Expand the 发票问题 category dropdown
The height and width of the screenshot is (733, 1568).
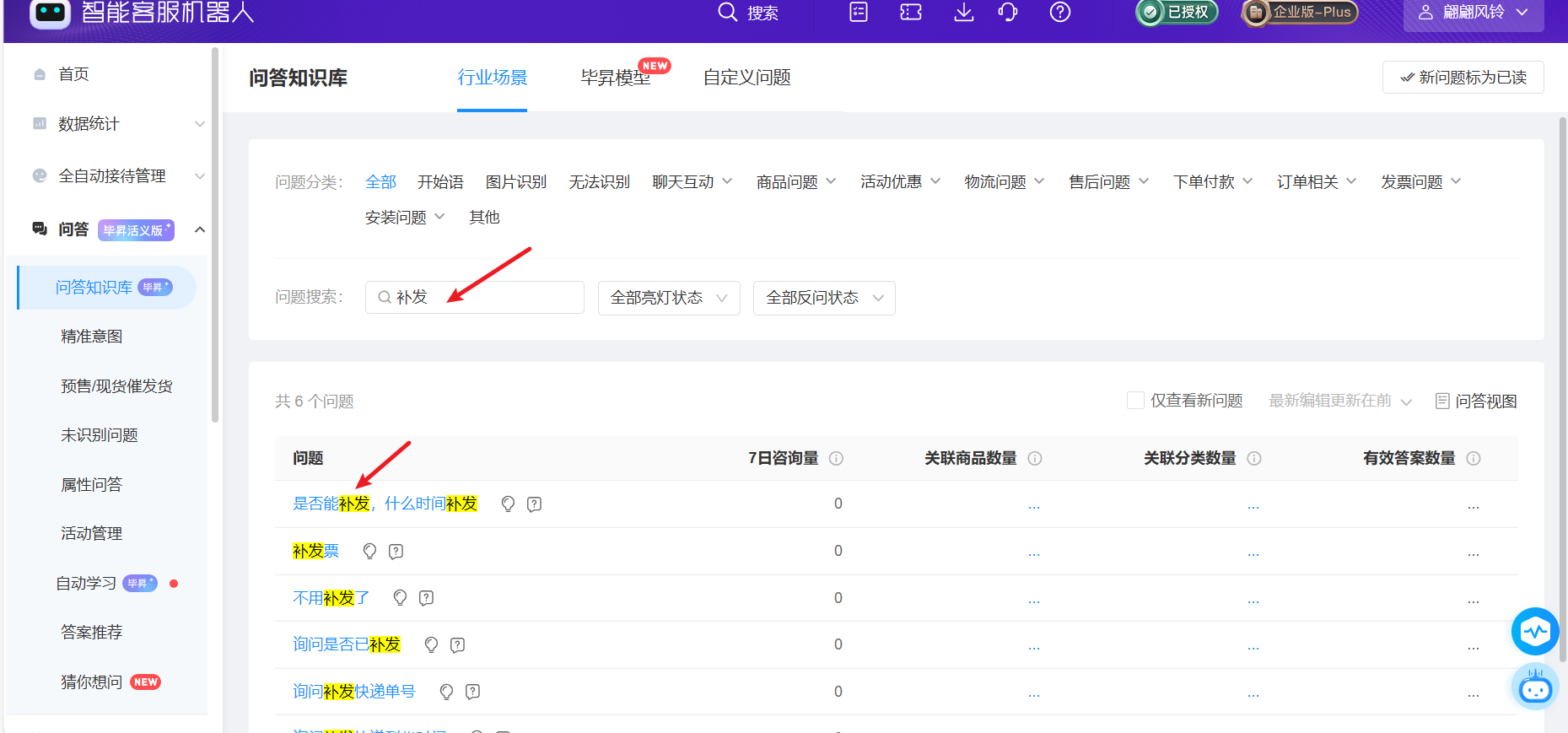pyautogui.click(x=1421, y=182)
